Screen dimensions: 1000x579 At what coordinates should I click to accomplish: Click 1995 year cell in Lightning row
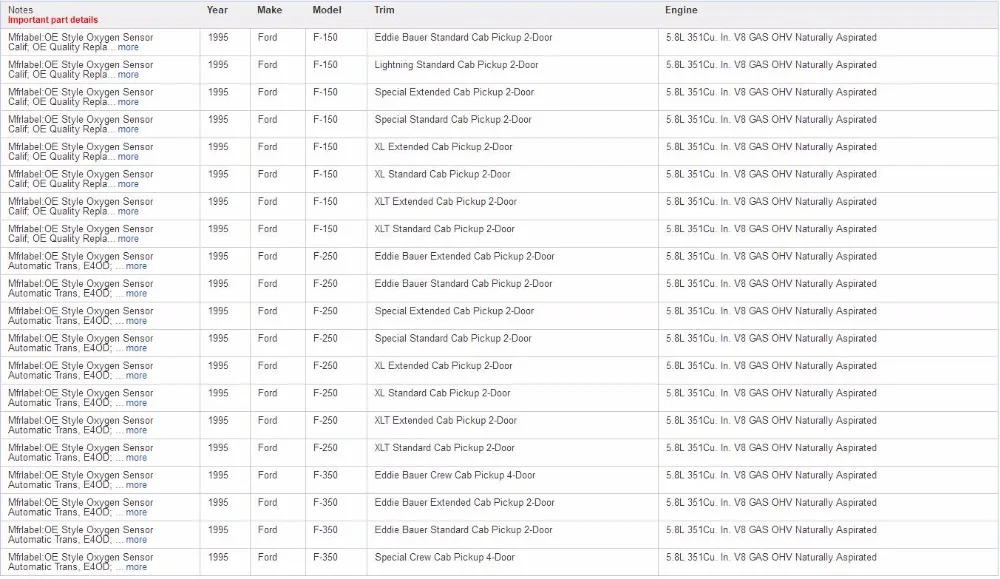(x=217, y=65)
